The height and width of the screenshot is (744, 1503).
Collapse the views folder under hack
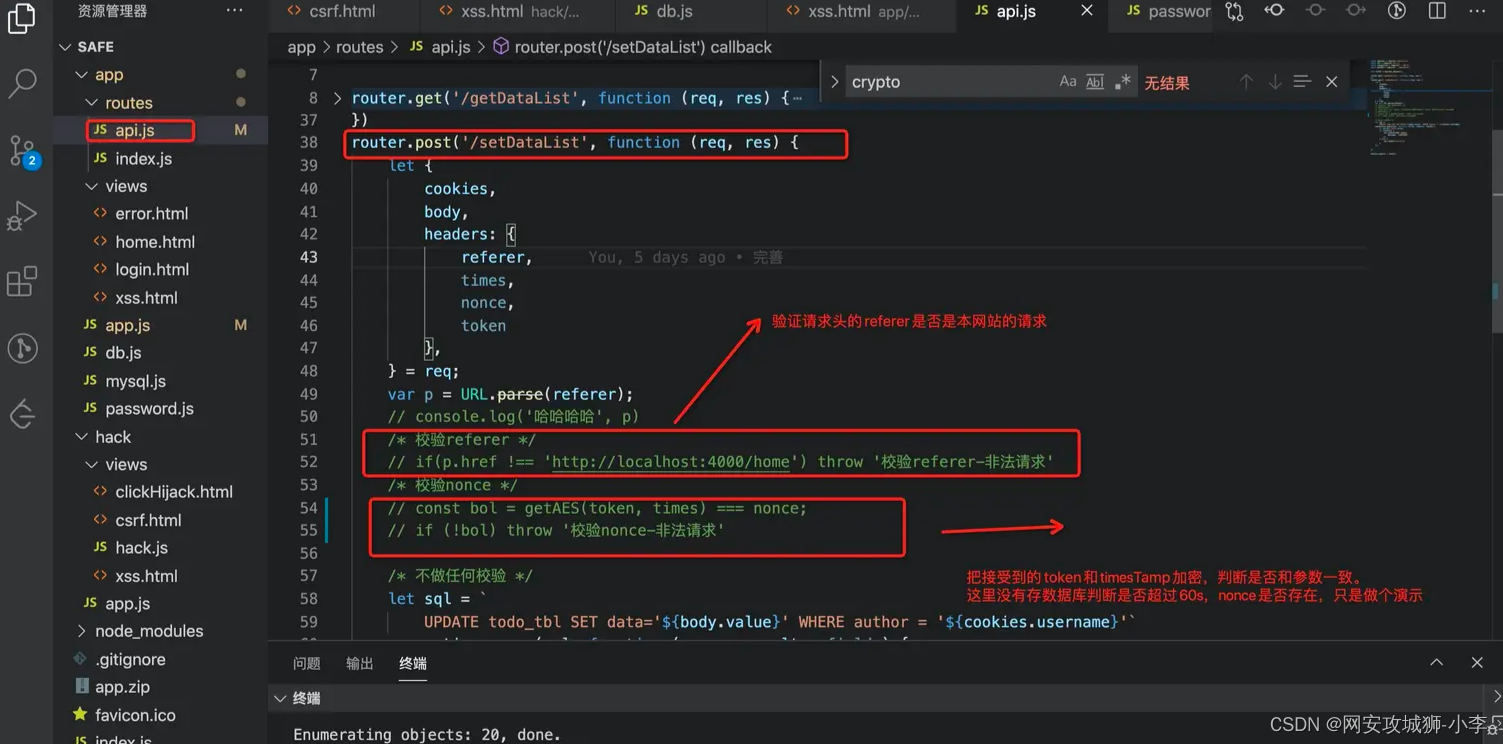pos(92,465)
